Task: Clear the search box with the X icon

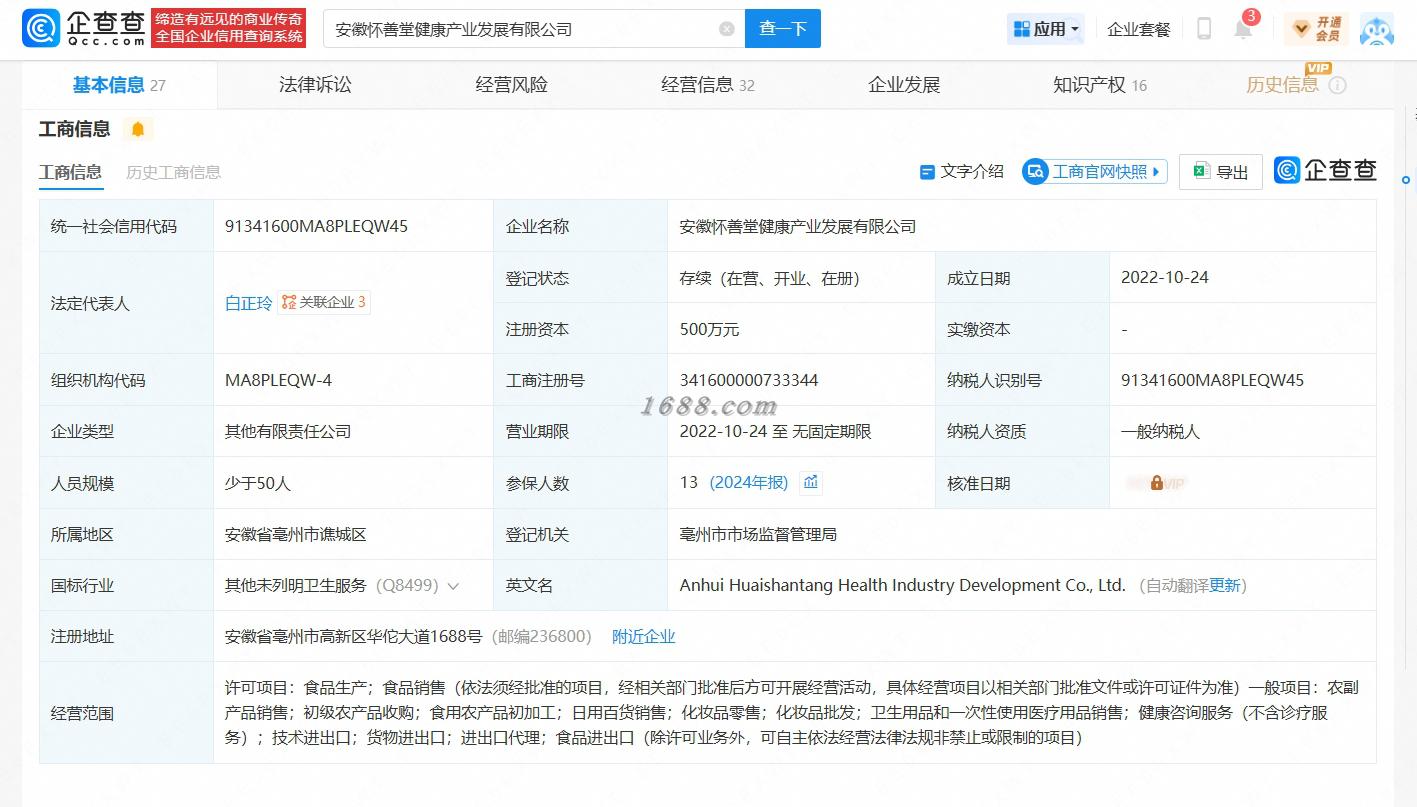Action: pyautogui.click(x=727, y=29)
